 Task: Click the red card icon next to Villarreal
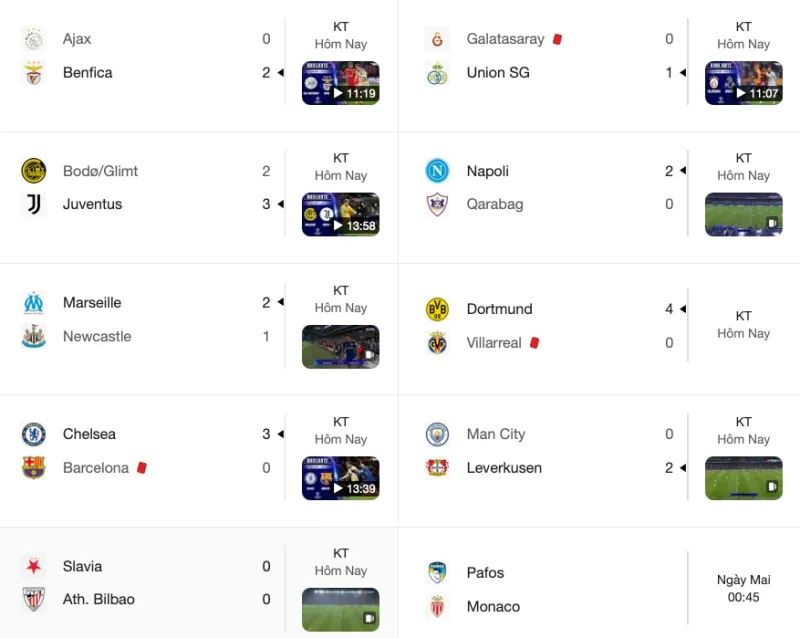(x=534, y=341)
